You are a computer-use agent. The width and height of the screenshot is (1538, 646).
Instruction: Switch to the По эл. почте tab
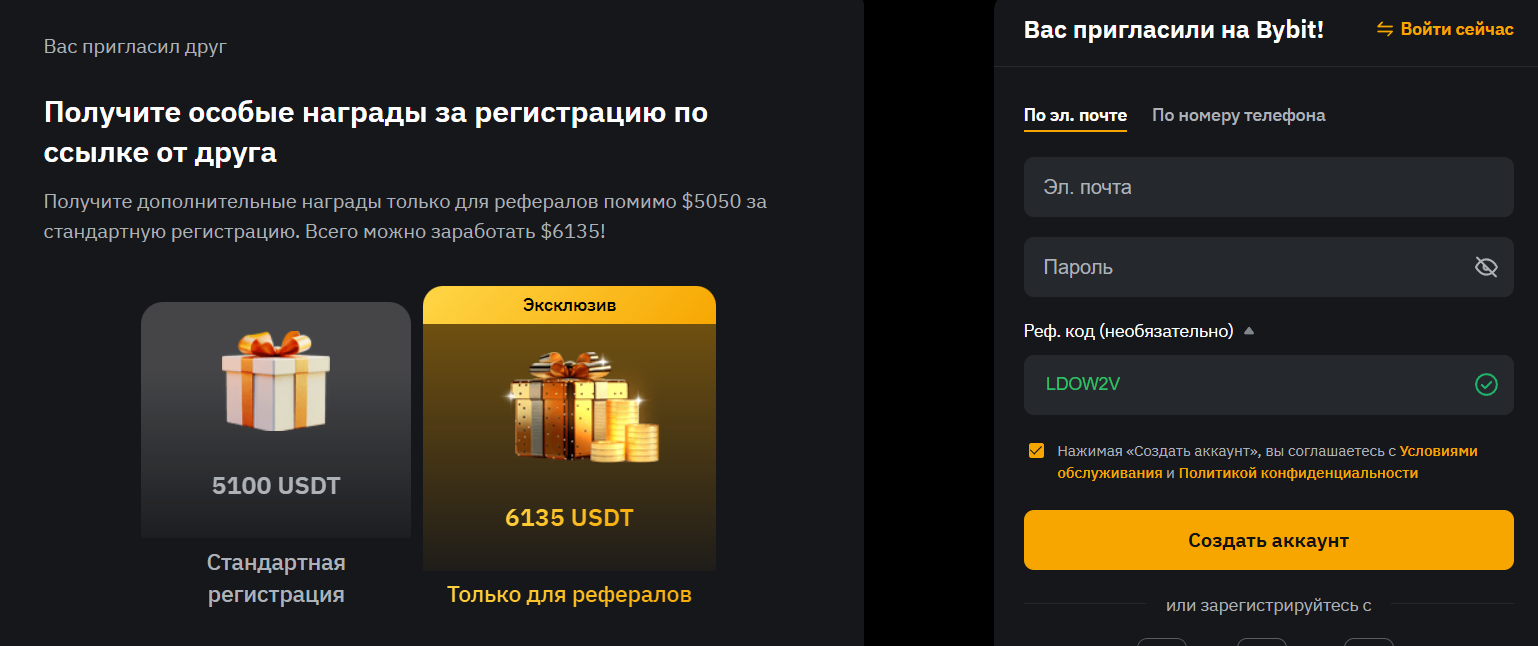(1075, 115)
